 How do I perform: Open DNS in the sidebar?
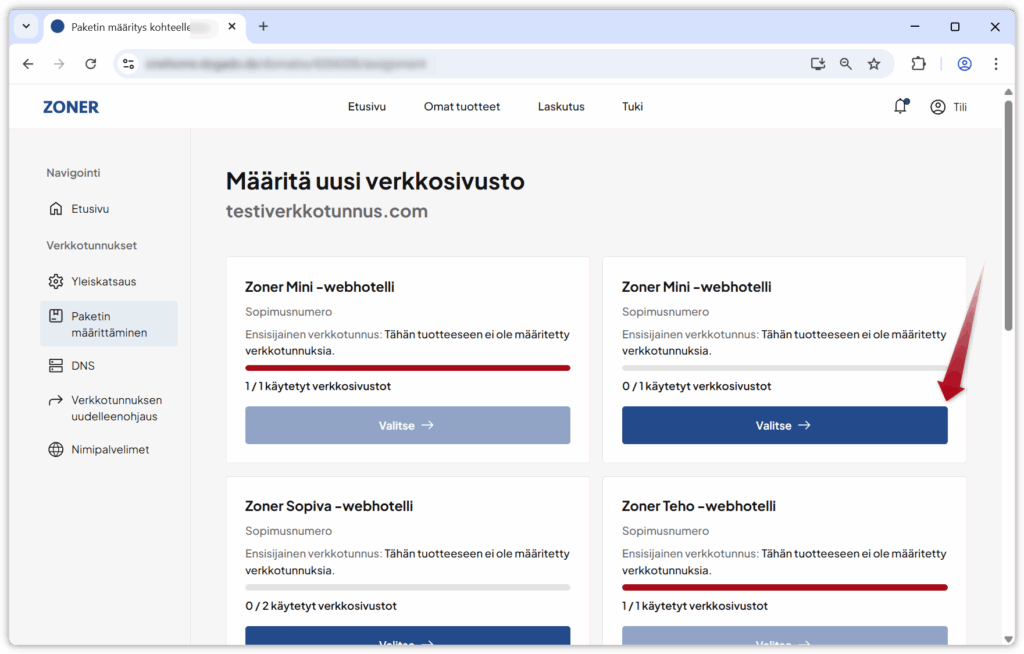[83, 366]
